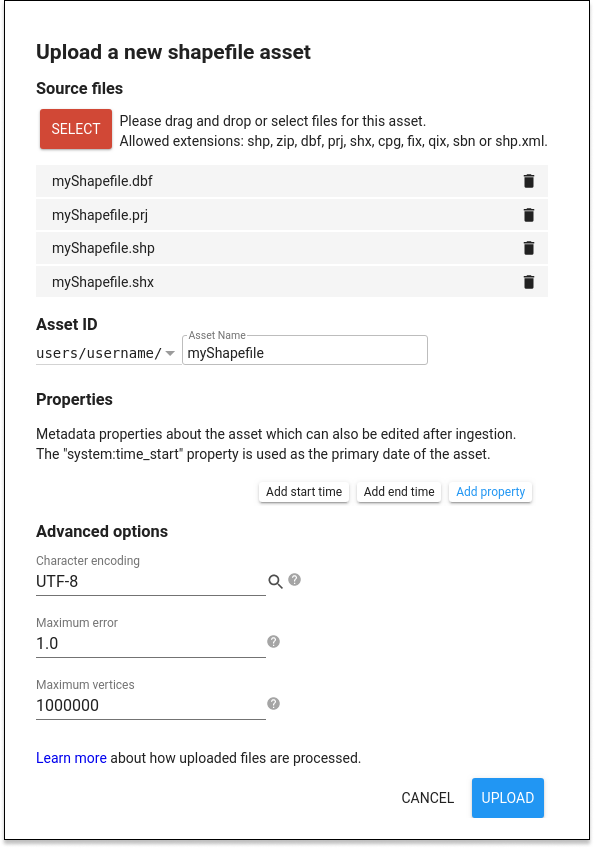This screenshot has width=594, height=848.
Task: Show help for Character encoding
Action: click(294, 580)
